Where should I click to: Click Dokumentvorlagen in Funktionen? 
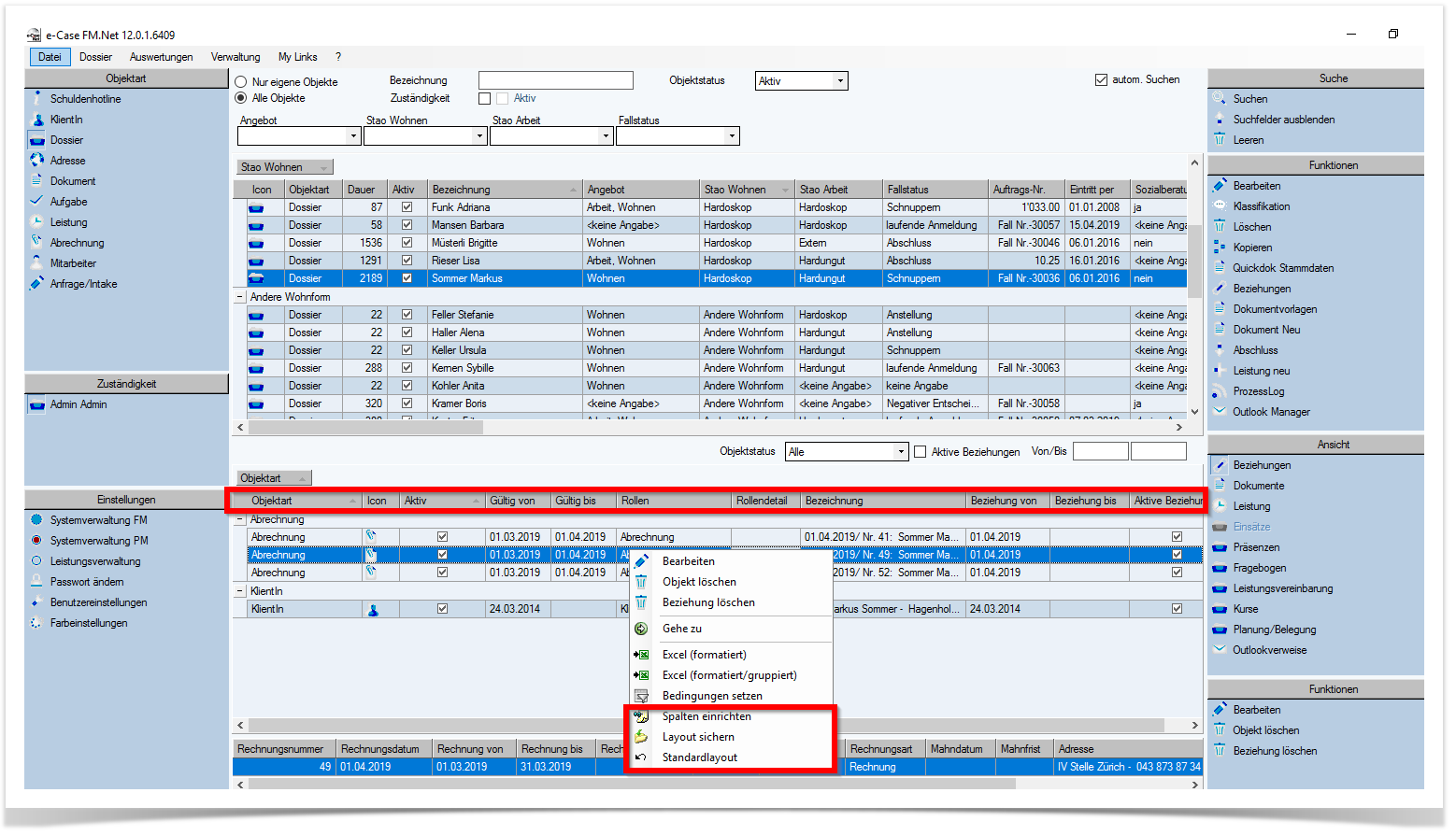(1275, 309)
